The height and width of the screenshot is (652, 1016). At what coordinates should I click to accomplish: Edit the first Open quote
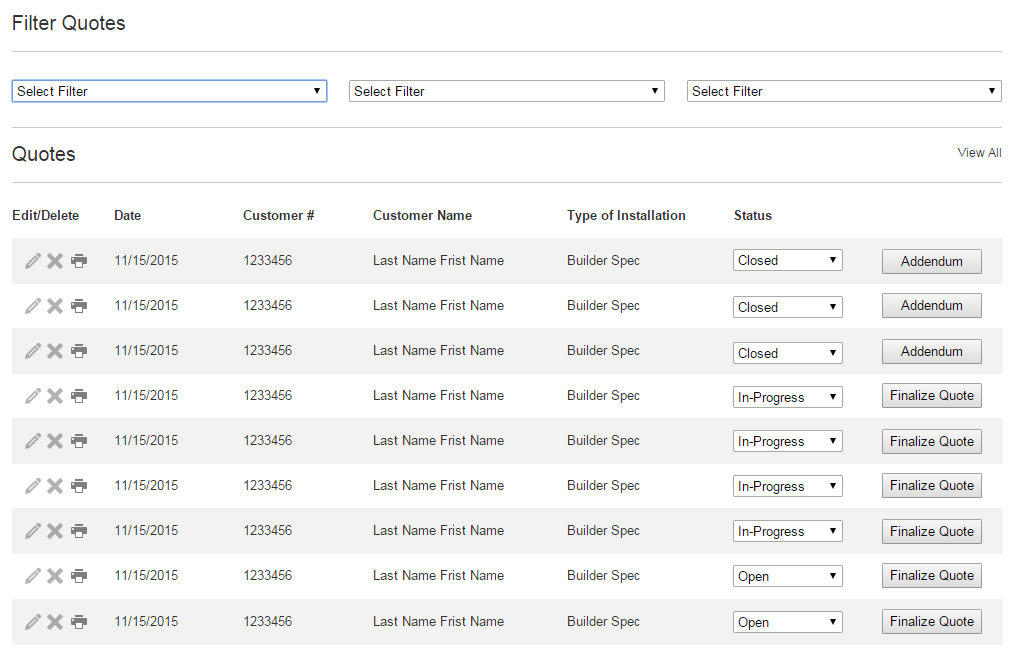[32, 576]
